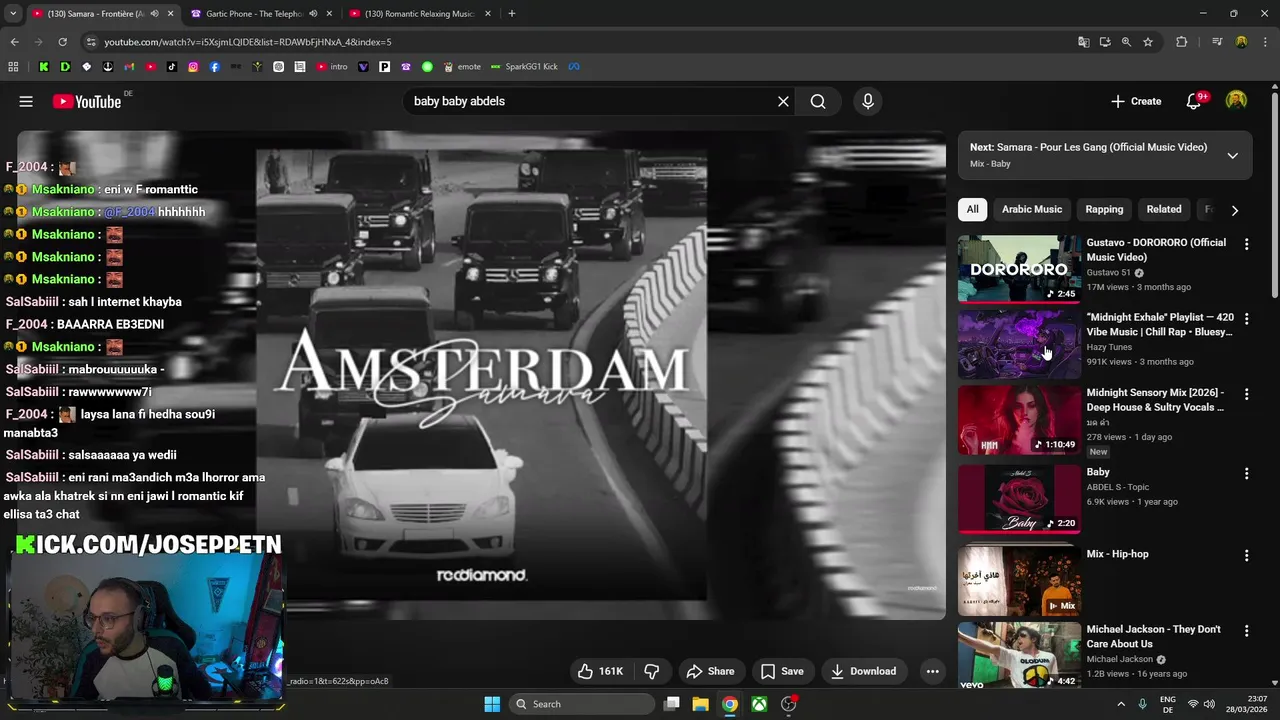Open the Instagram bookmark

pos(193,67)
